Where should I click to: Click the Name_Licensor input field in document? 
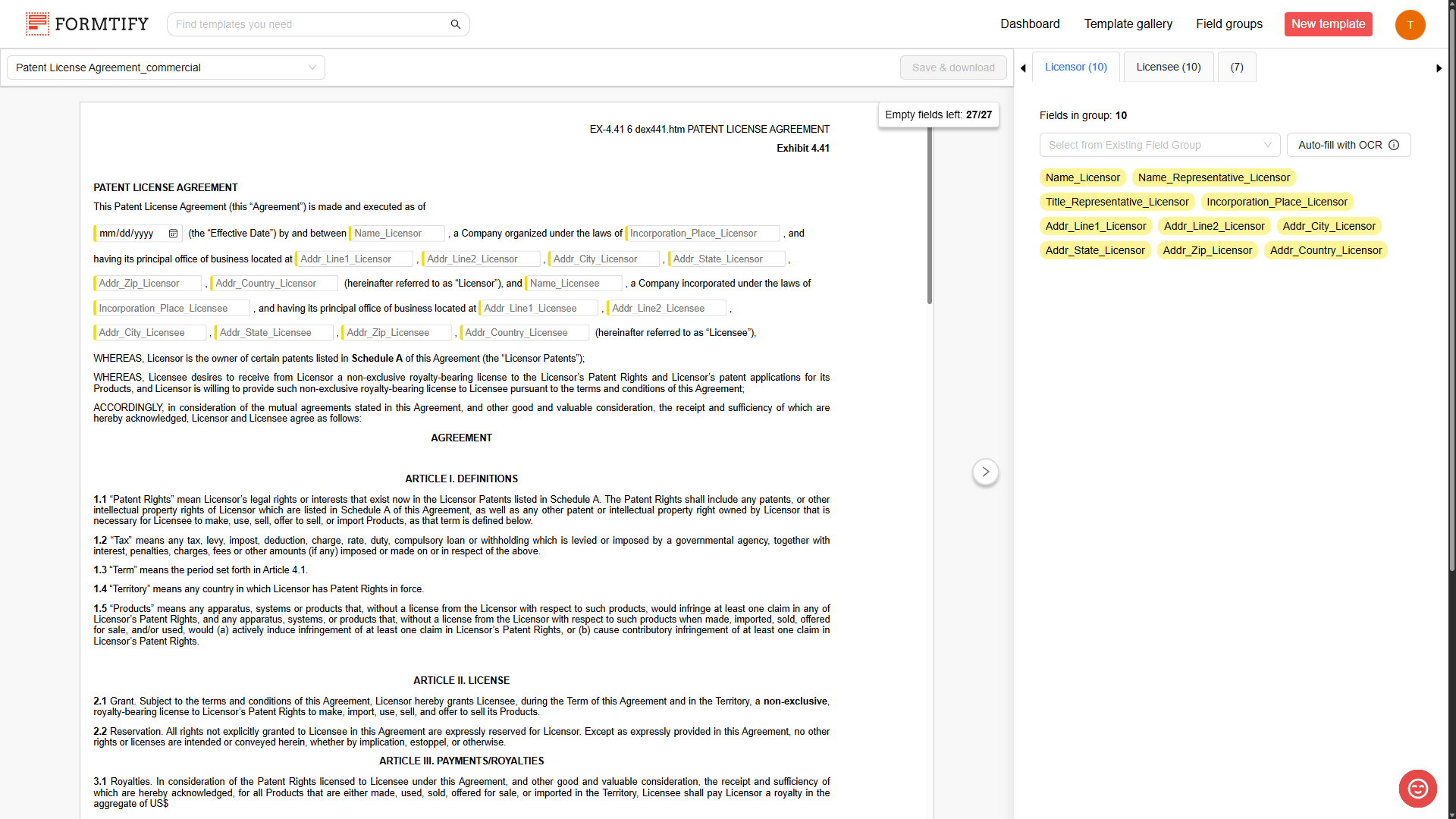click(x=397, y=234)
